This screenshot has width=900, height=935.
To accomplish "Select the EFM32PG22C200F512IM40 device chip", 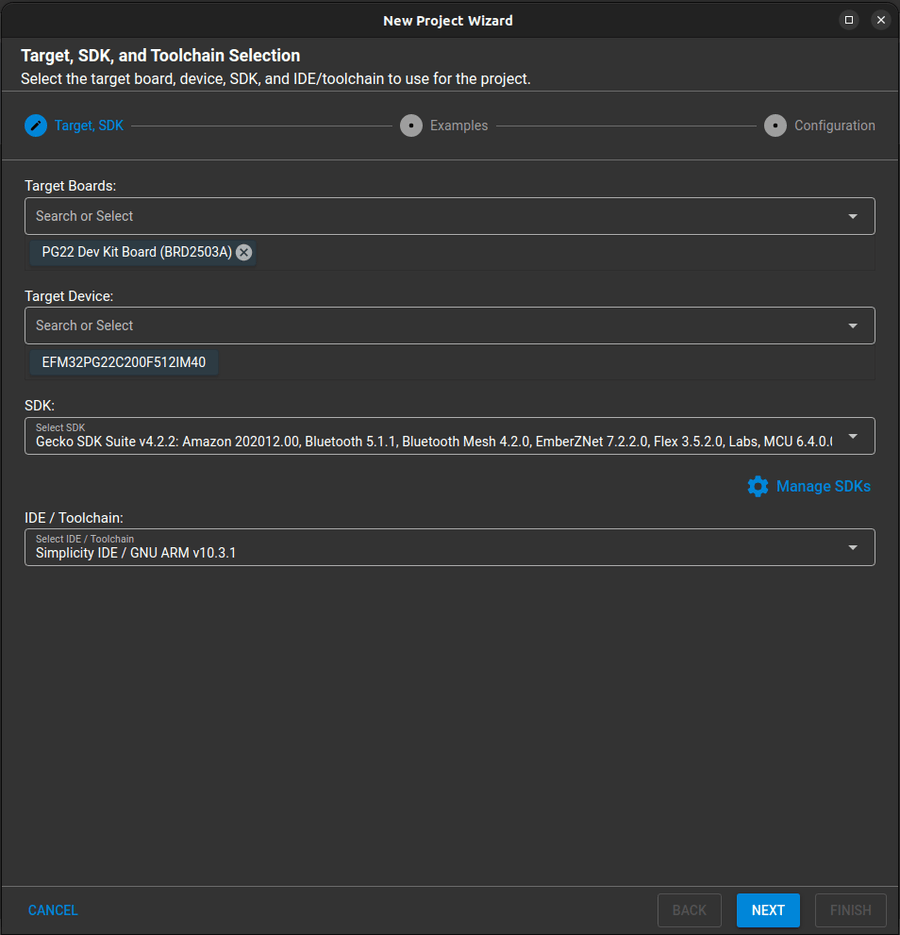I will (x=123, y=362).
